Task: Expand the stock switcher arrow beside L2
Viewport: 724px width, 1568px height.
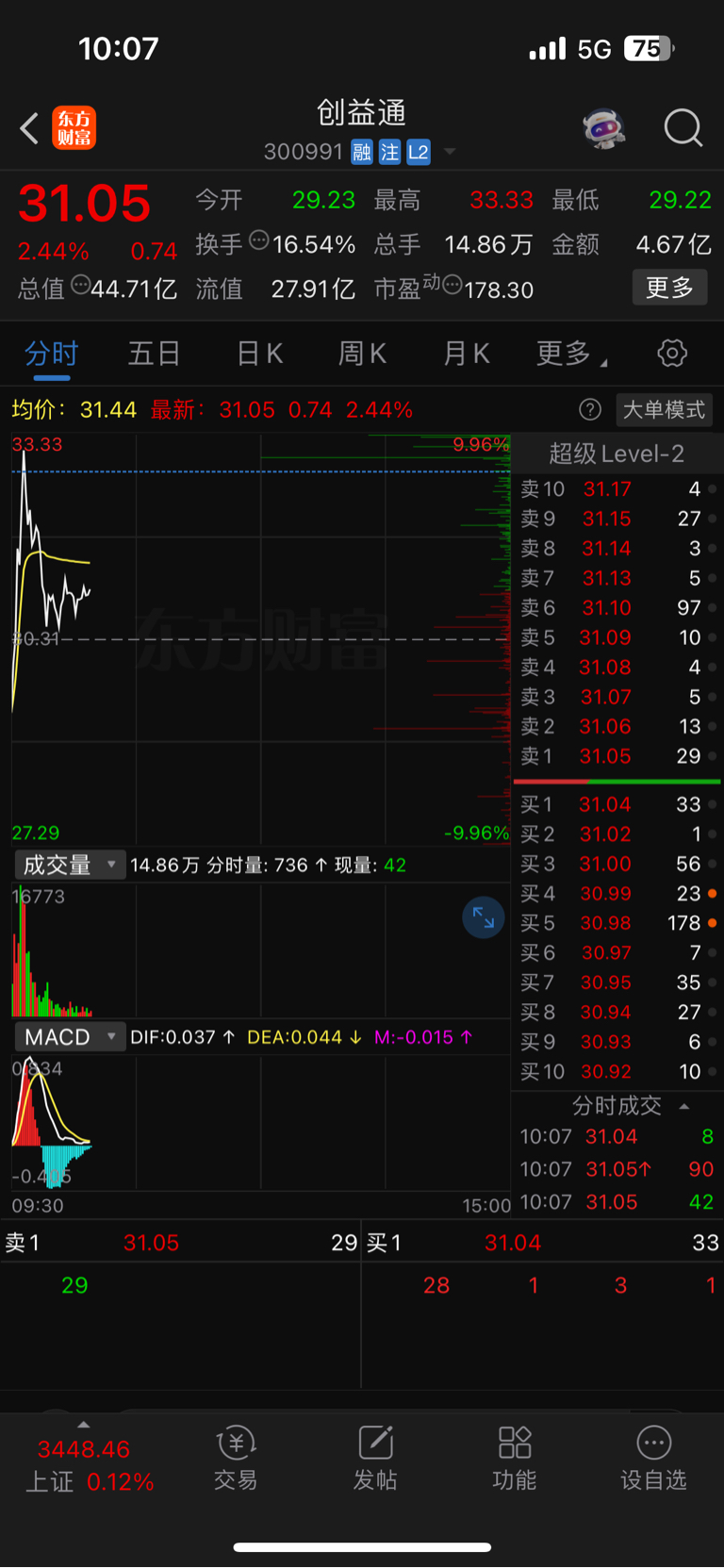Action: [449, 152]
